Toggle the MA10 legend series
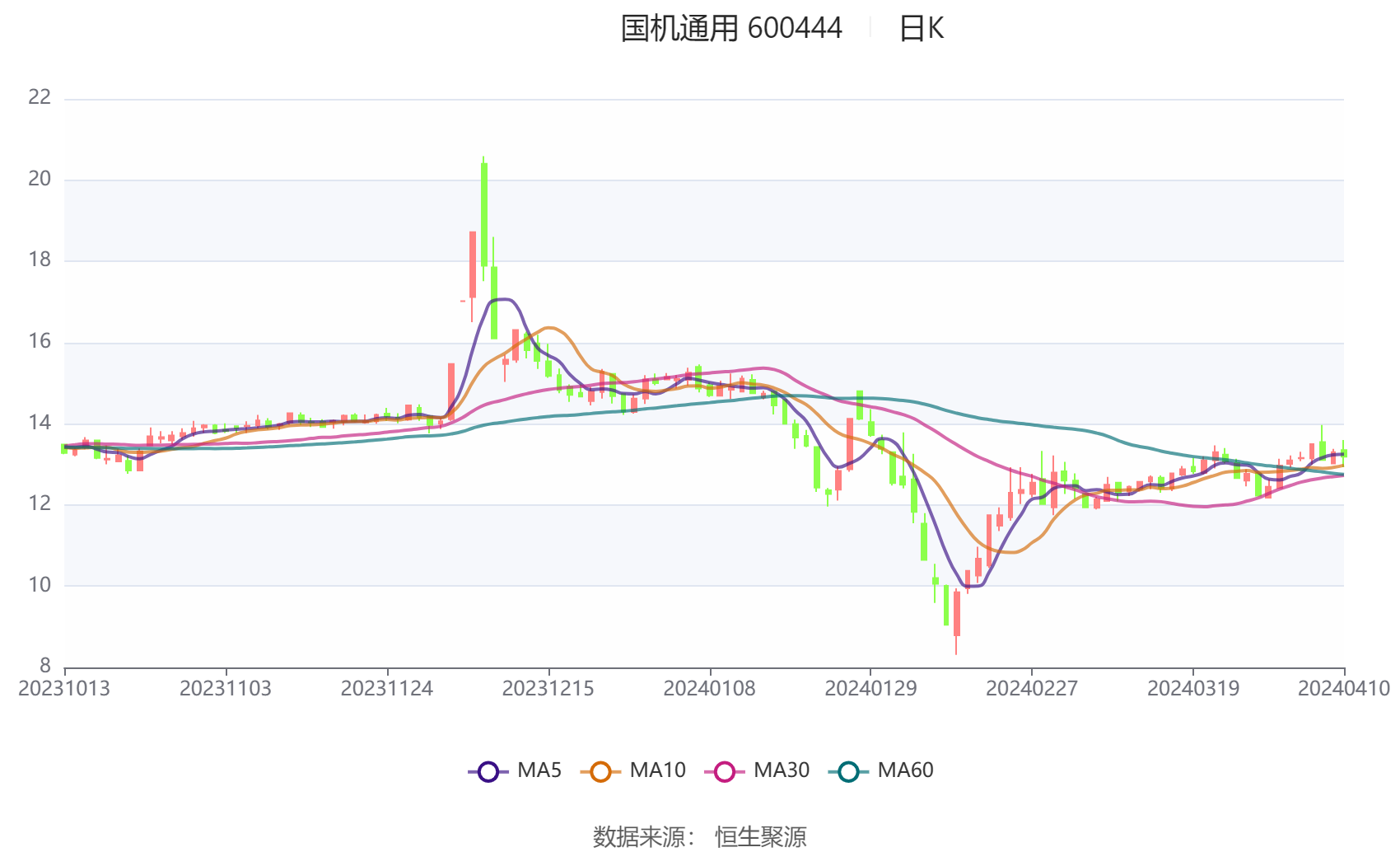This screenshot has width=1400, height=852. click(633, 770)
